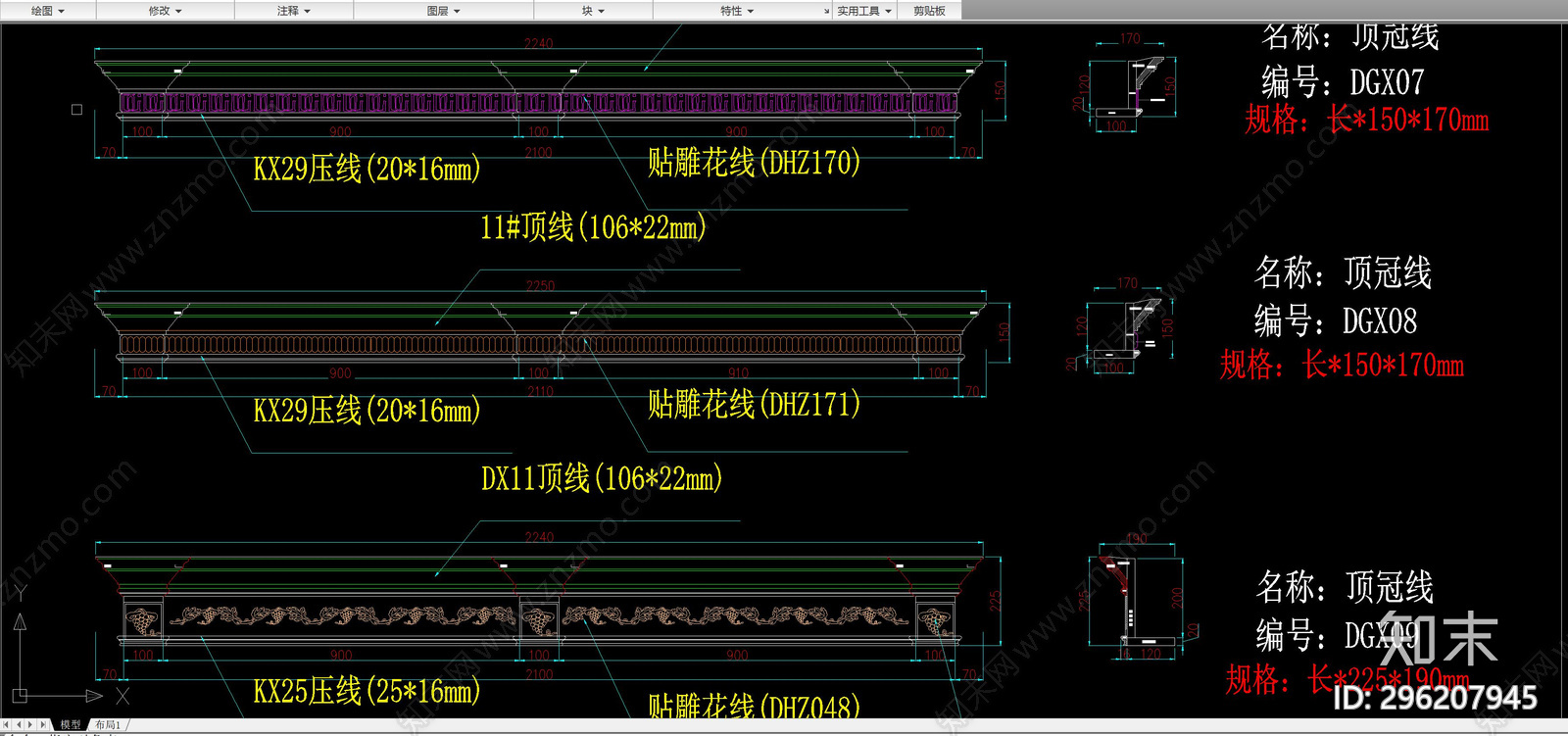Jump to the last layout tab arrow

pyautogui.click(x=42, y=725)
